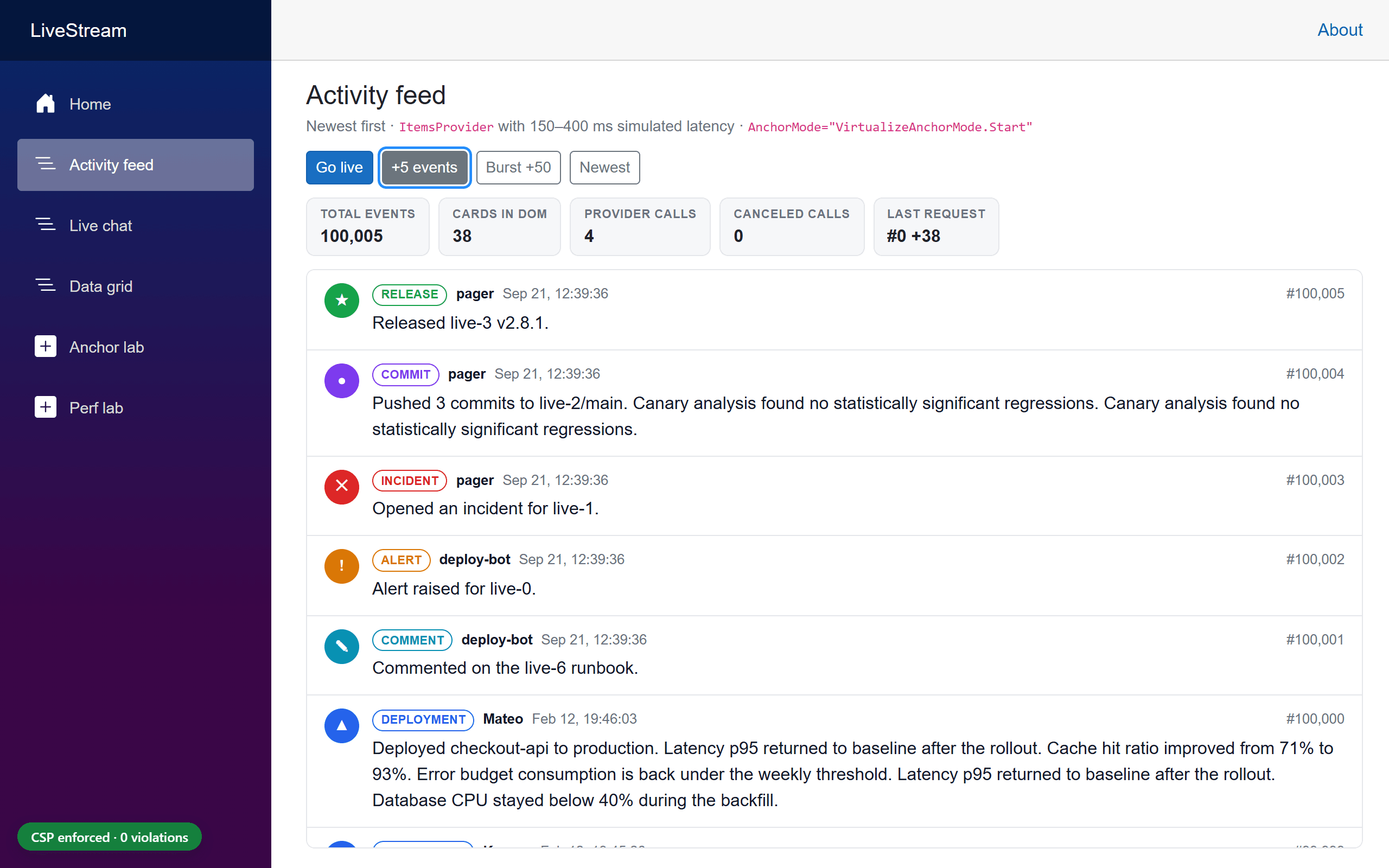Add five events with +5 events button
The height and width of the screenshot is (868, 1389).
424,168
